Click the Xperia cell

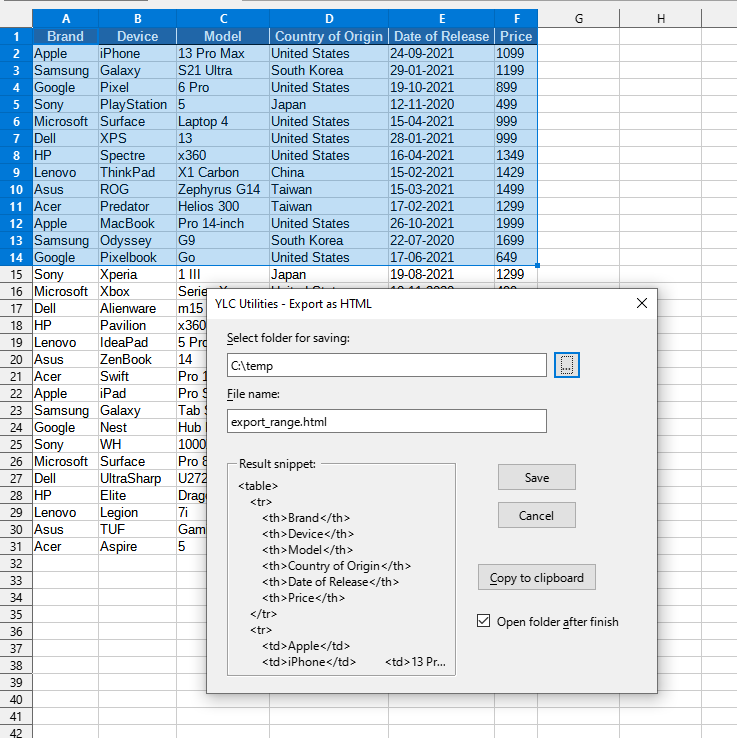(x=137, y=274)
